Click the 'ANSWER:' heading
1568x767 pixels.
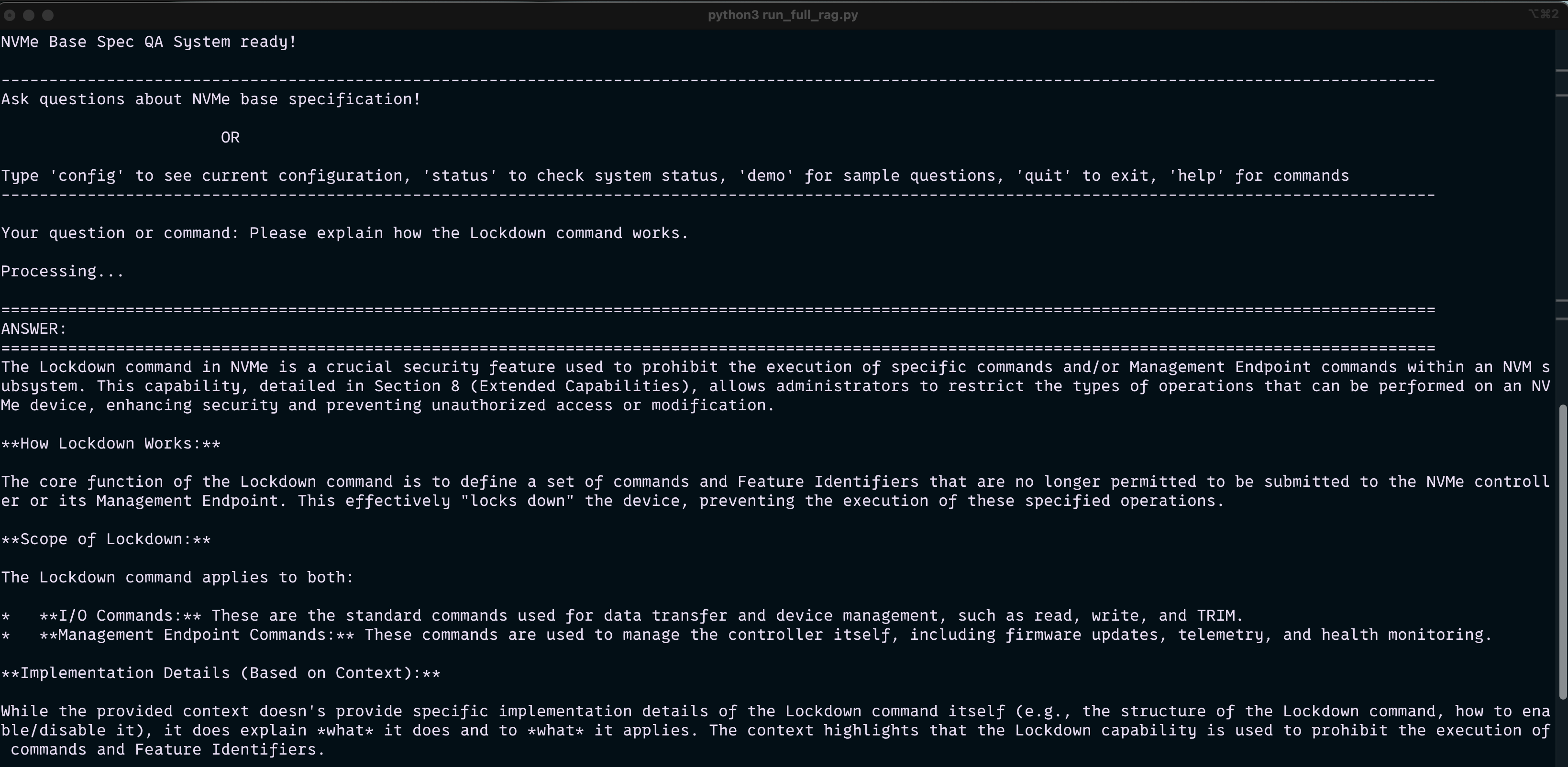coord(33,329)
